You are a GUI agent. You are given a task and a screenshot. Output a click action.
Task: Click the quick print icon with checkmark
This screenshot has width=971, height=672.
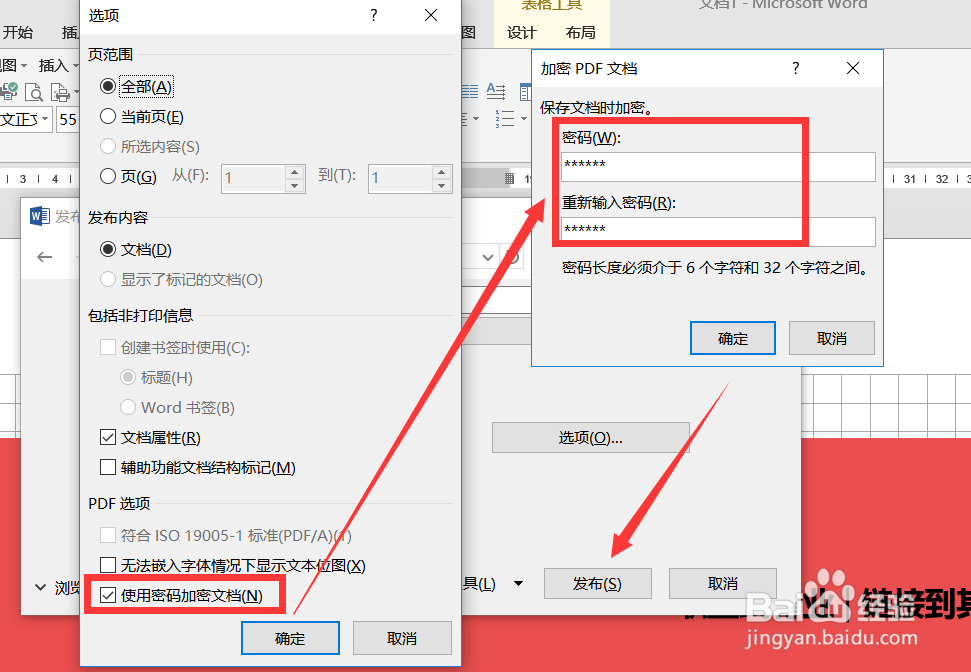(x=8, y=91)
